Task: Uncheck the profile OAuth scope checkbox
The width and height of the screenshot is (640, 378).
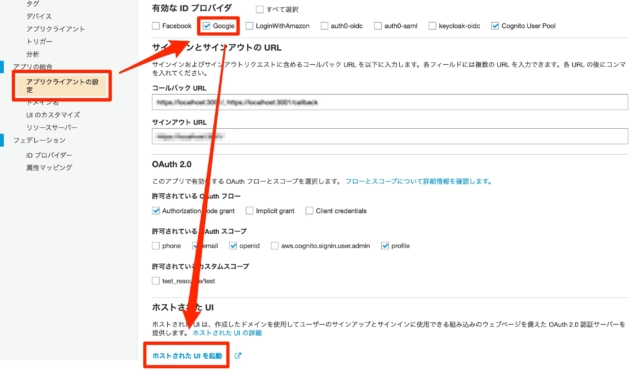Action: point(385,246)
